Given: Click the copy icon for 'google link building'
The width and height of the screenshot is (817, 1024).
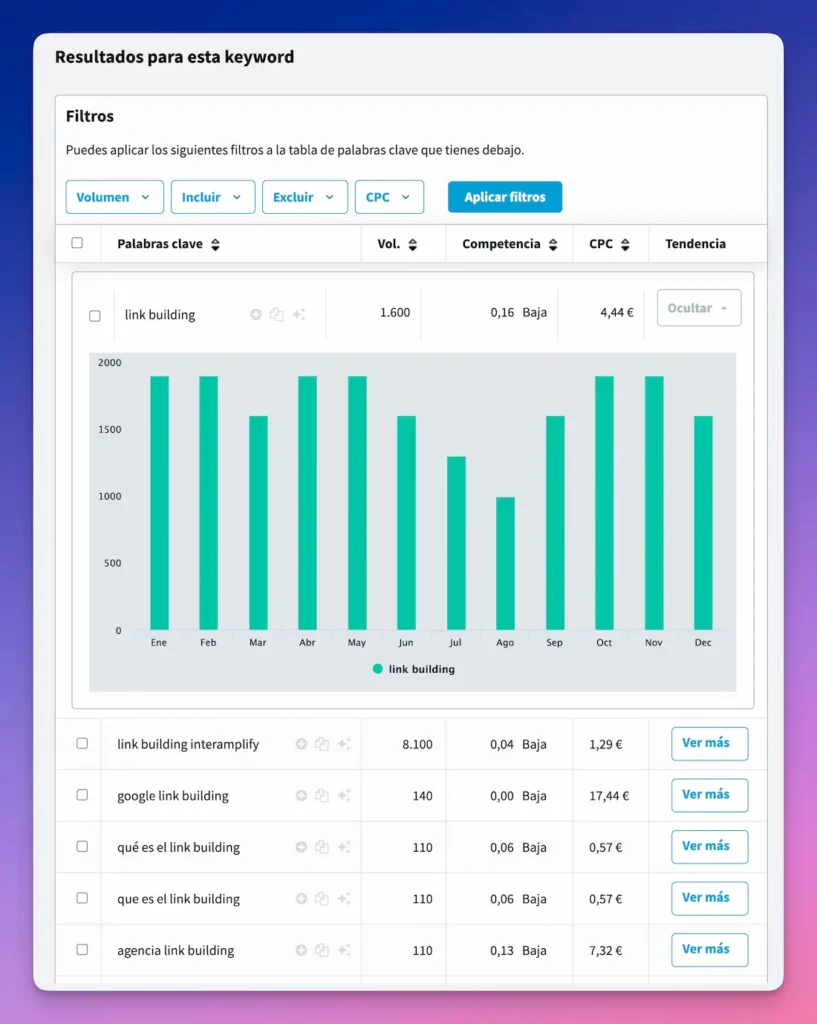Looking at the screenshot, I should (x=321, y=796).
